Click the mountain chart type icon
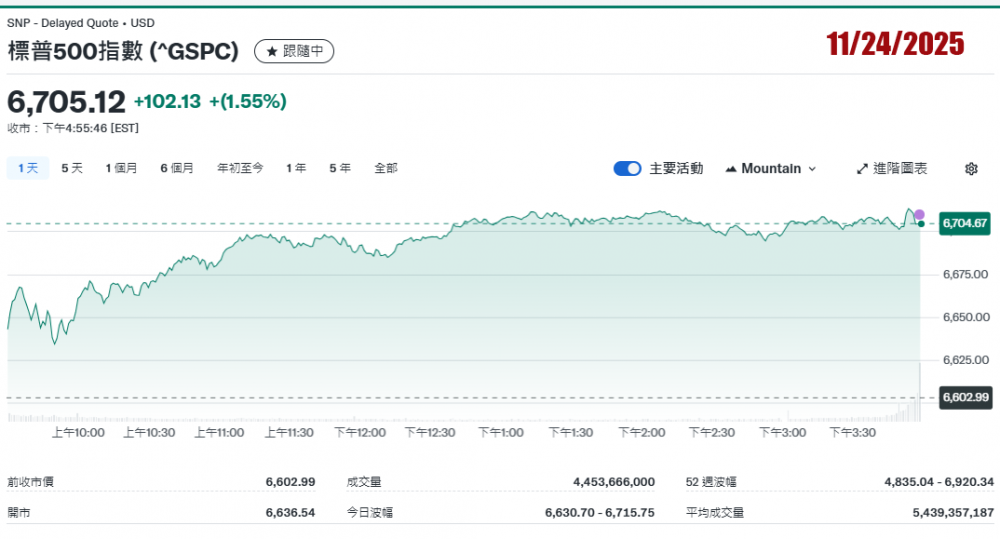This screenshot has width=1000, height=539. pyautogui.click(x=730, y=169)
